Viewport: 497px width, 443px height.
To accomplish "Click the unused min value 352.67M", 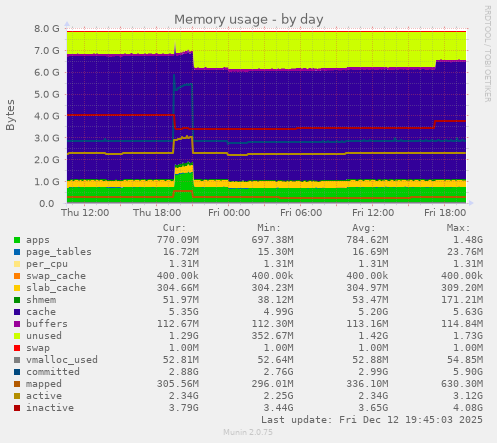I will (272, 336).
